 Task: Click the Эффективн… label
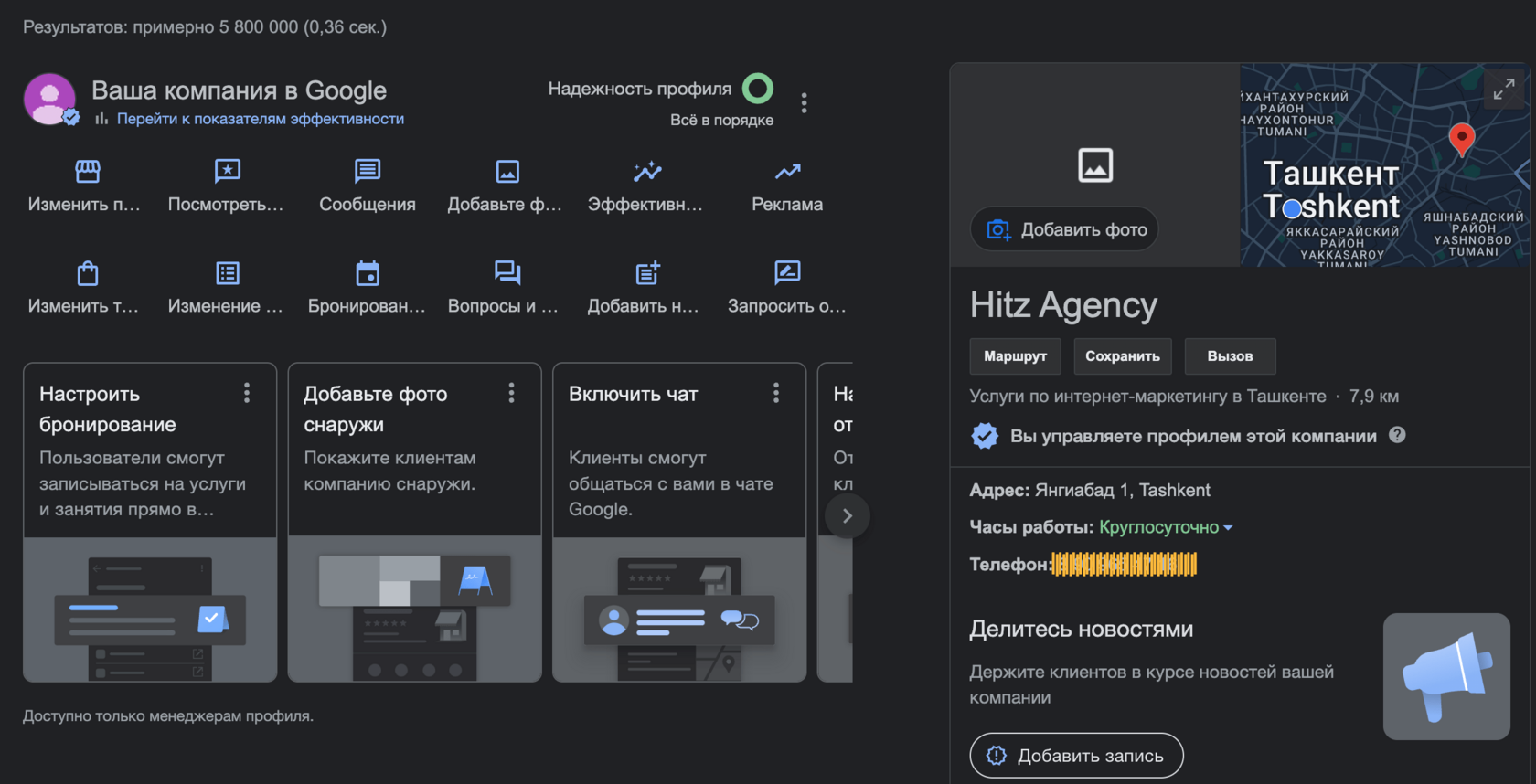coord(645,205)
